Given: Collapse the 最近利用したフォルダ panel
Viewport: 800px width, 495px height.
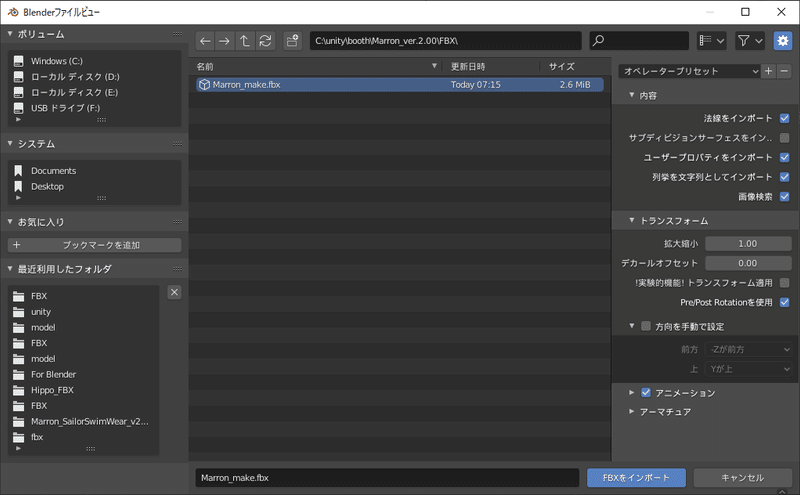Looking at the screenshot, I should [x=10, y=268].
